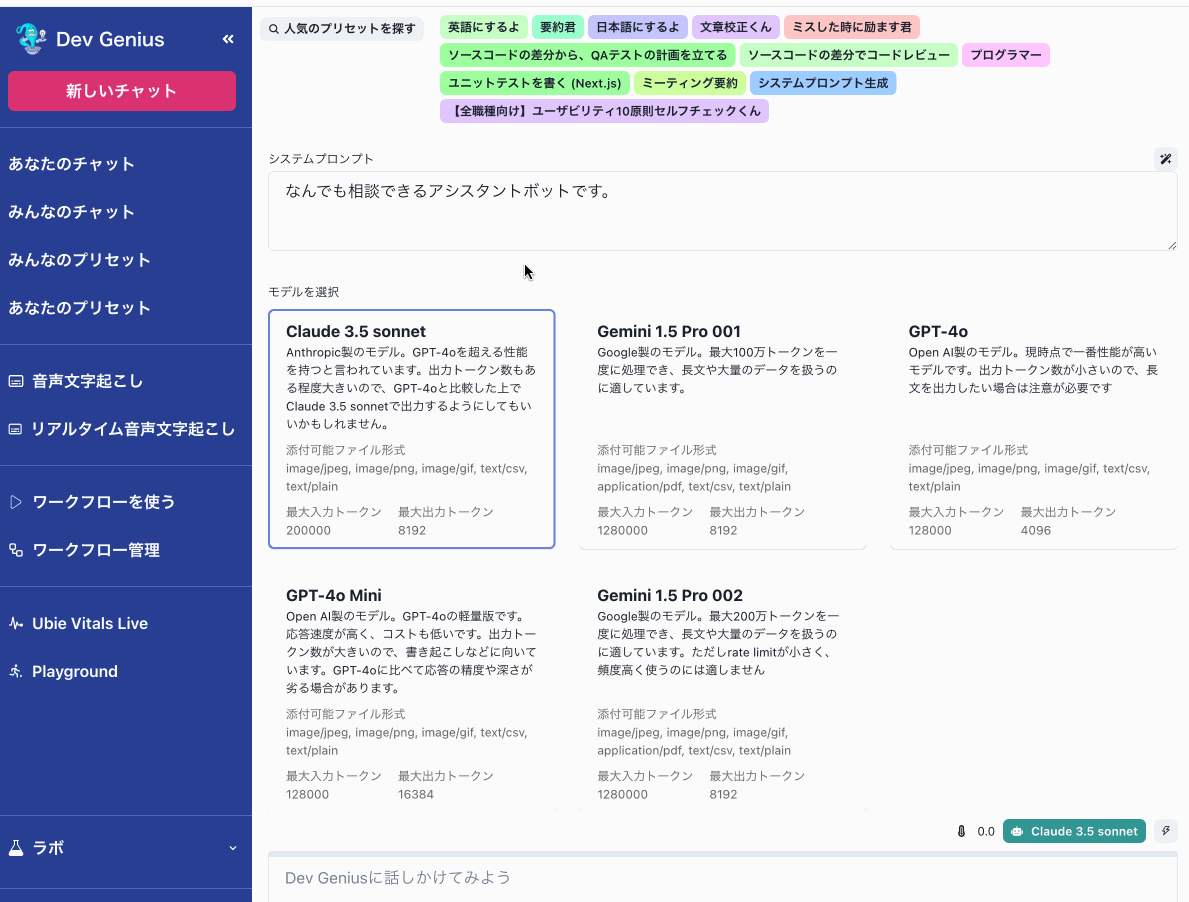
Task: Open Playground from the sidebar
Action: [74, 671]
